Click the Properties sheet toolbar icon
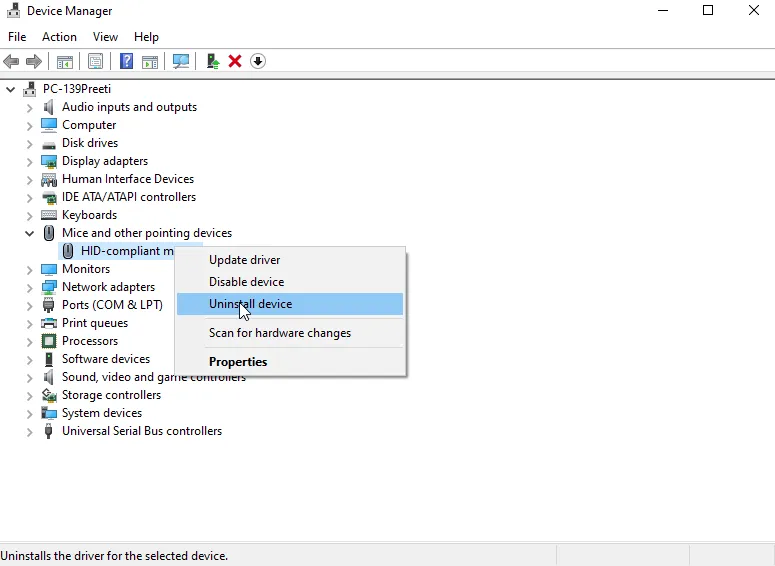This screenshot has height=566, width=775. [x=95, y=61]
